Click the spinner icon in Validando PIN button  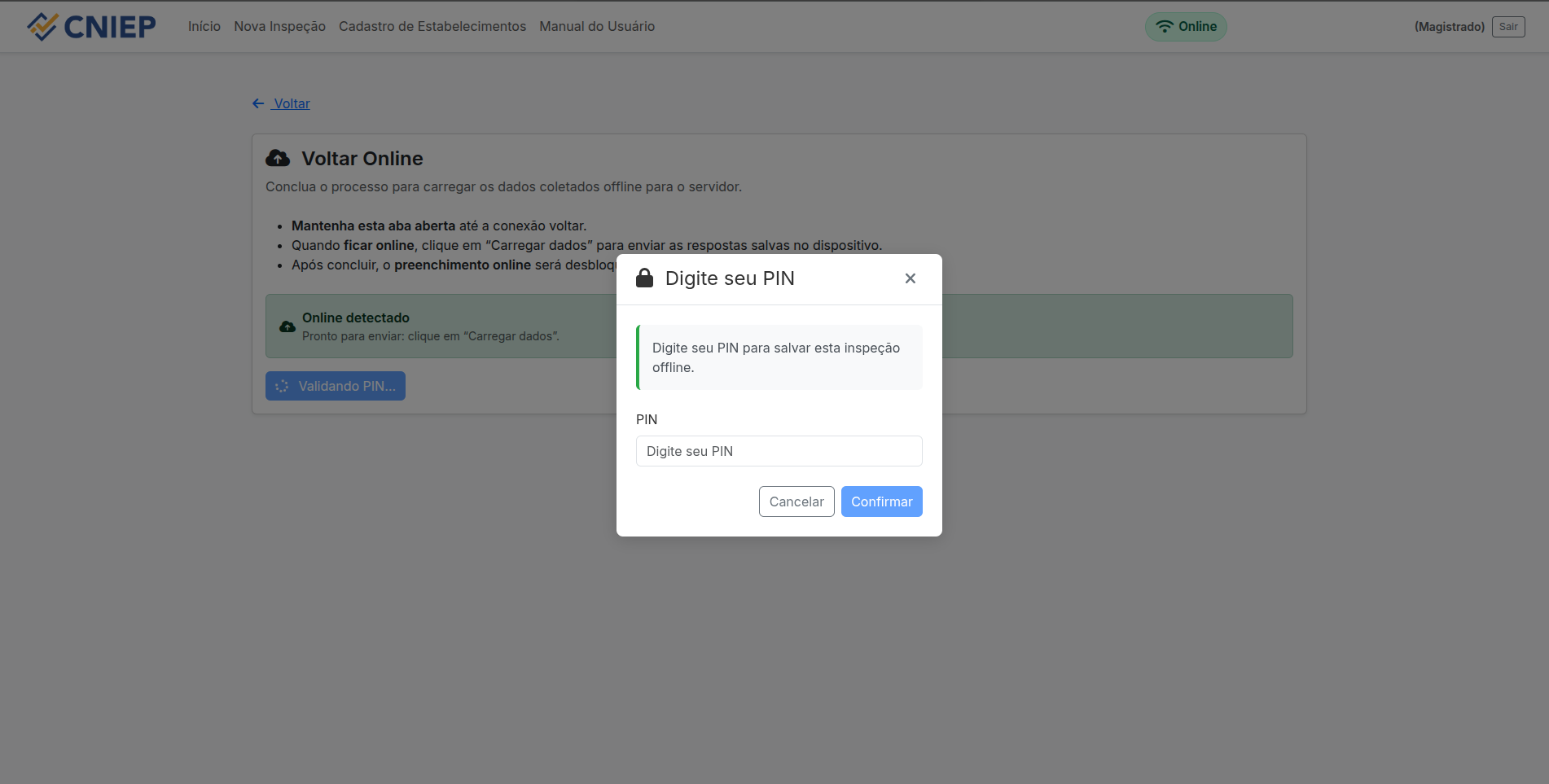click(282, 386)
